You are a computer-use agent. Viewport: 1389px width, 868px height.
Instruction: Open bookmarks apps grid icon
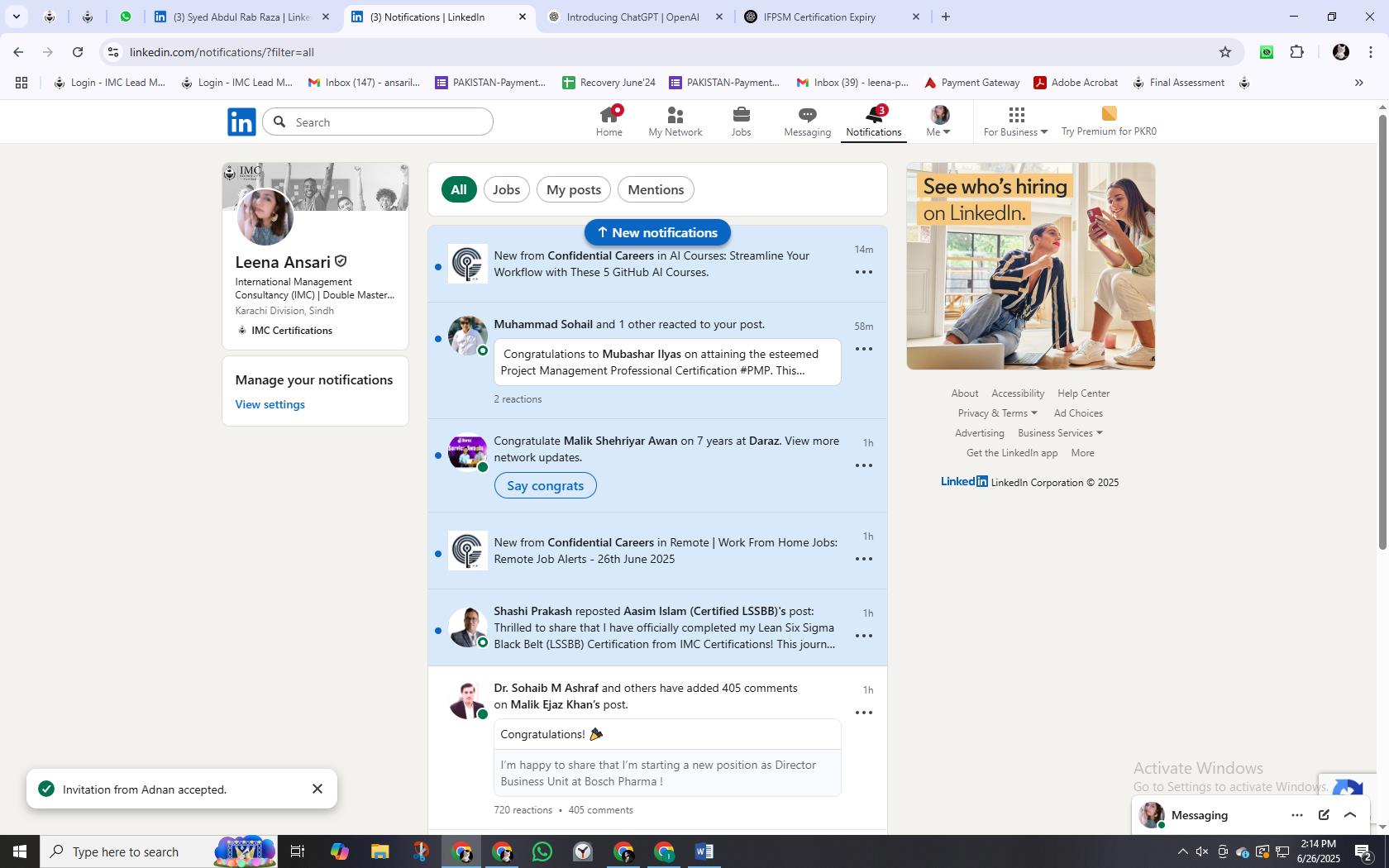click(21, 83)
